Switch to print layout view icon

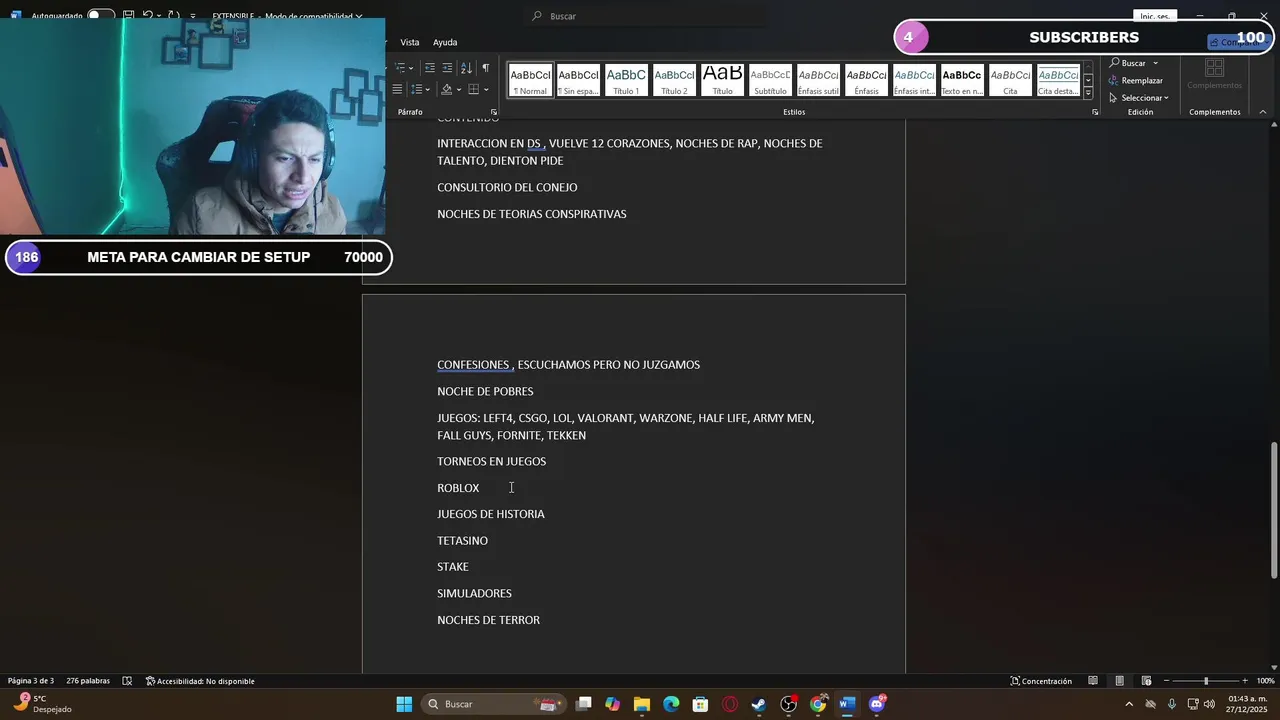[x=1120, y=681]
